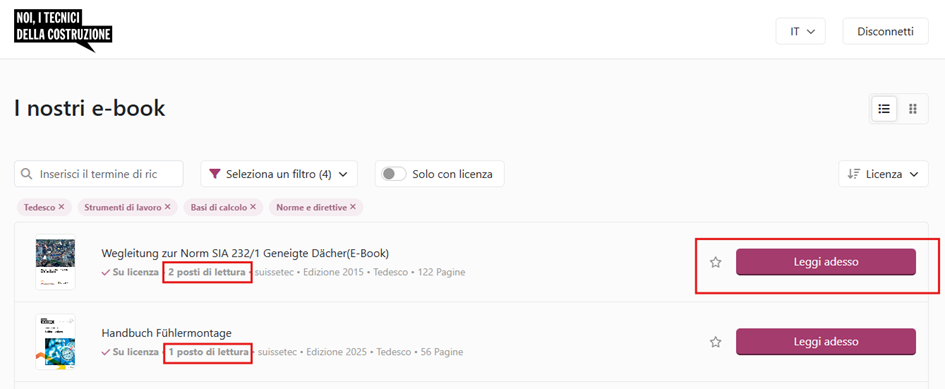Open the Handbuch Fühlermontage cover thumbnail
The image size is (945, 389).
click(55, 341)
